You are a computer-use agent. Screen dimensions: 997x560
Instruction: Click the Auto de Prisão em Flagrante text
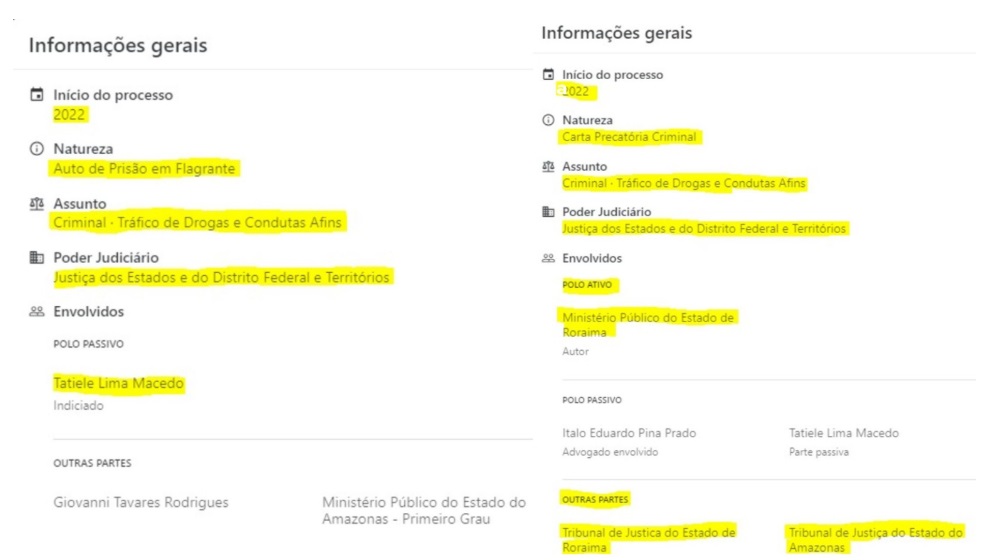(145, 169)
